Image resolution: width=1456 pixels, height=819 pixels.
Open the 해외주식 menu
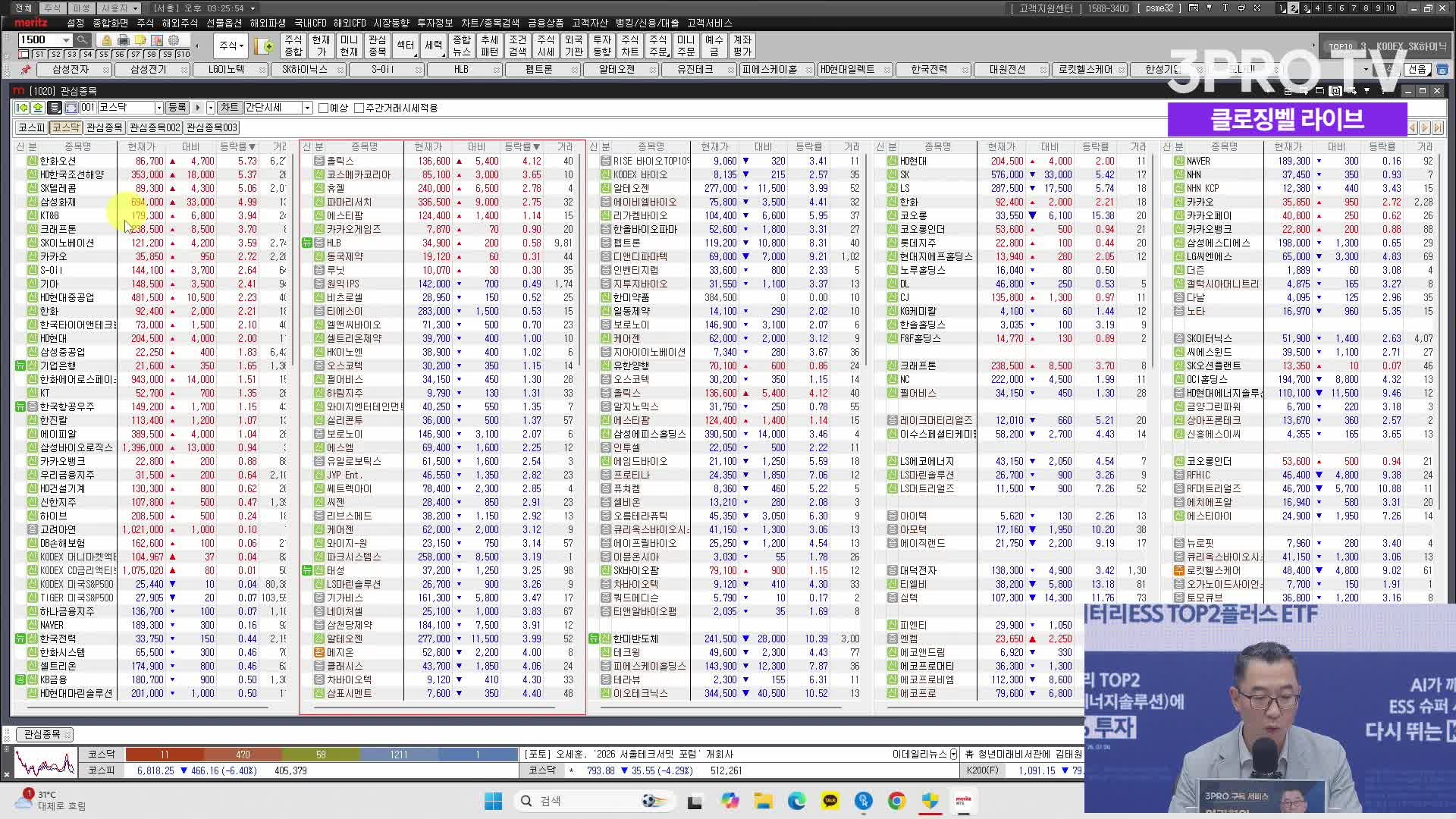tap(180, 24)
